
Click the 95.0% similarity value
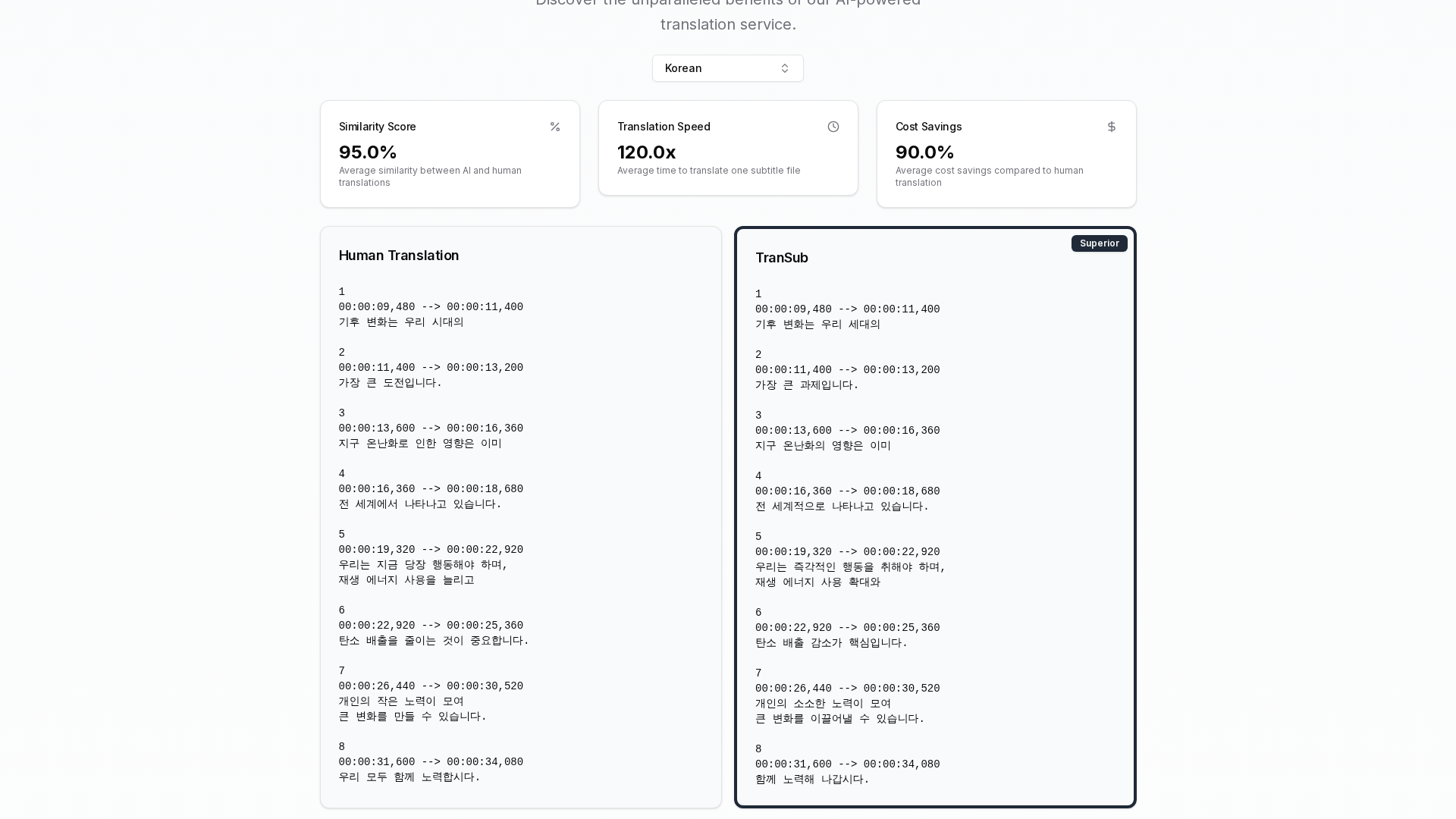pyautogui.click(x=368, y=152)
